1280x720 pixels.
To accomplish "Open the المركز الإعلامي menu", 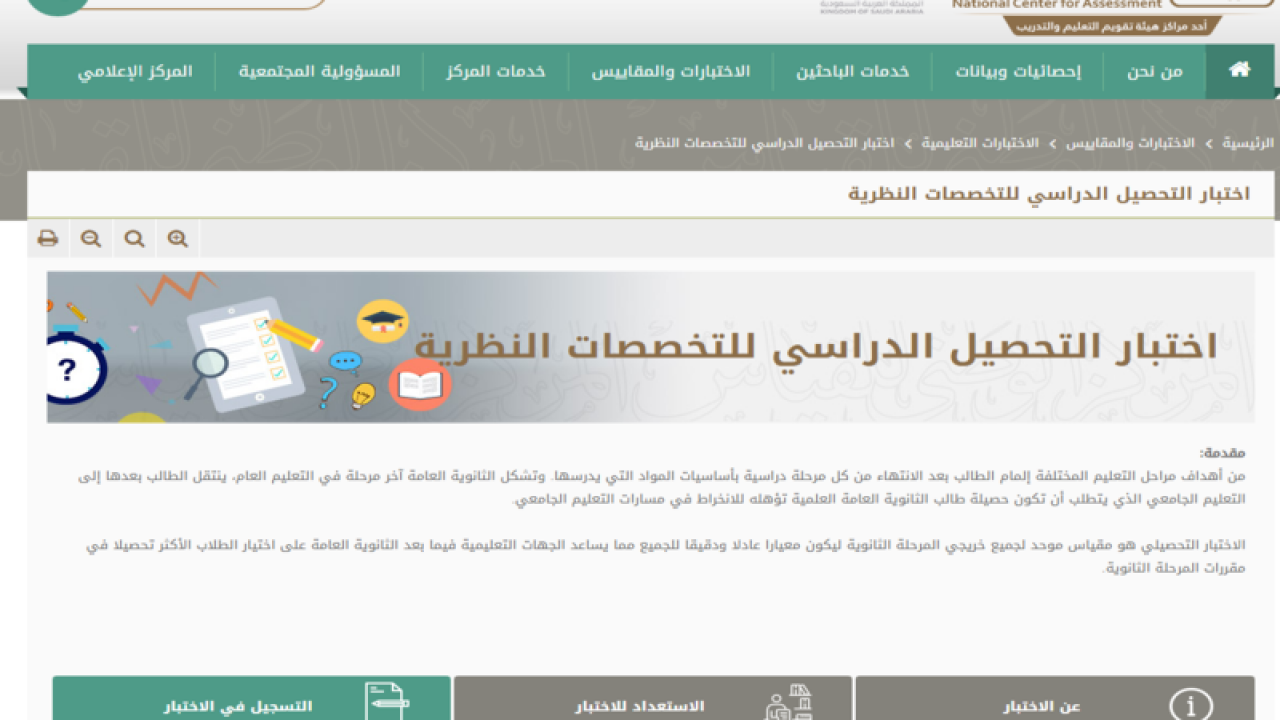I will point(135,71).
